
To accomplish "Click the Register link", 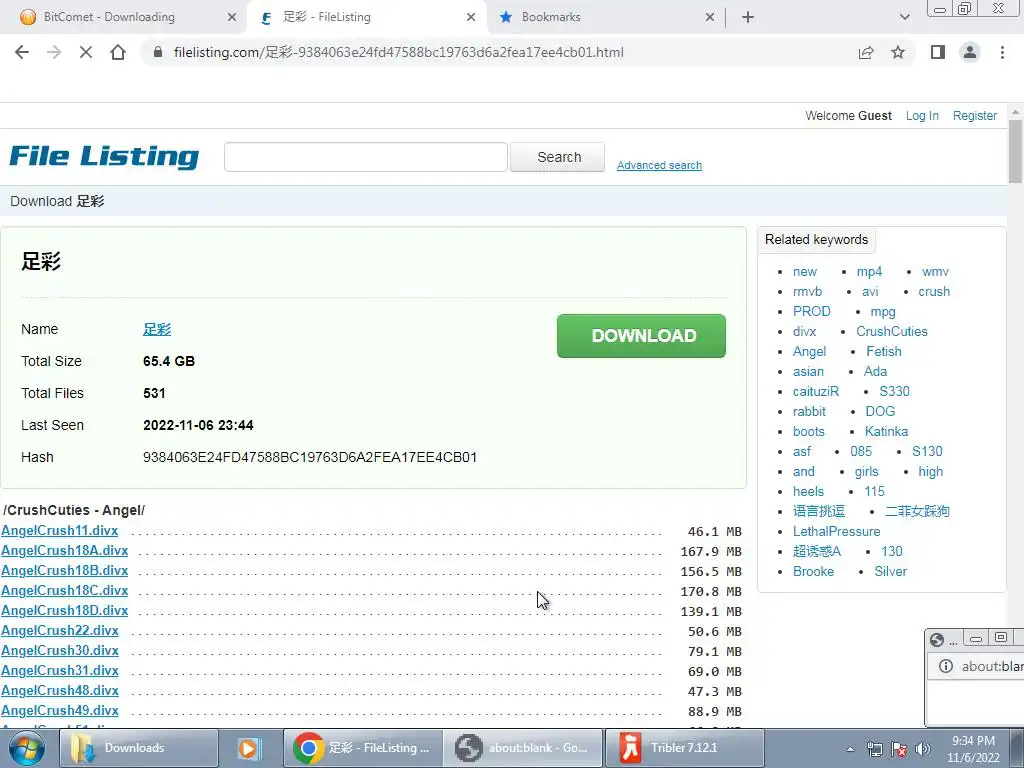I will [x=974, y=116].
